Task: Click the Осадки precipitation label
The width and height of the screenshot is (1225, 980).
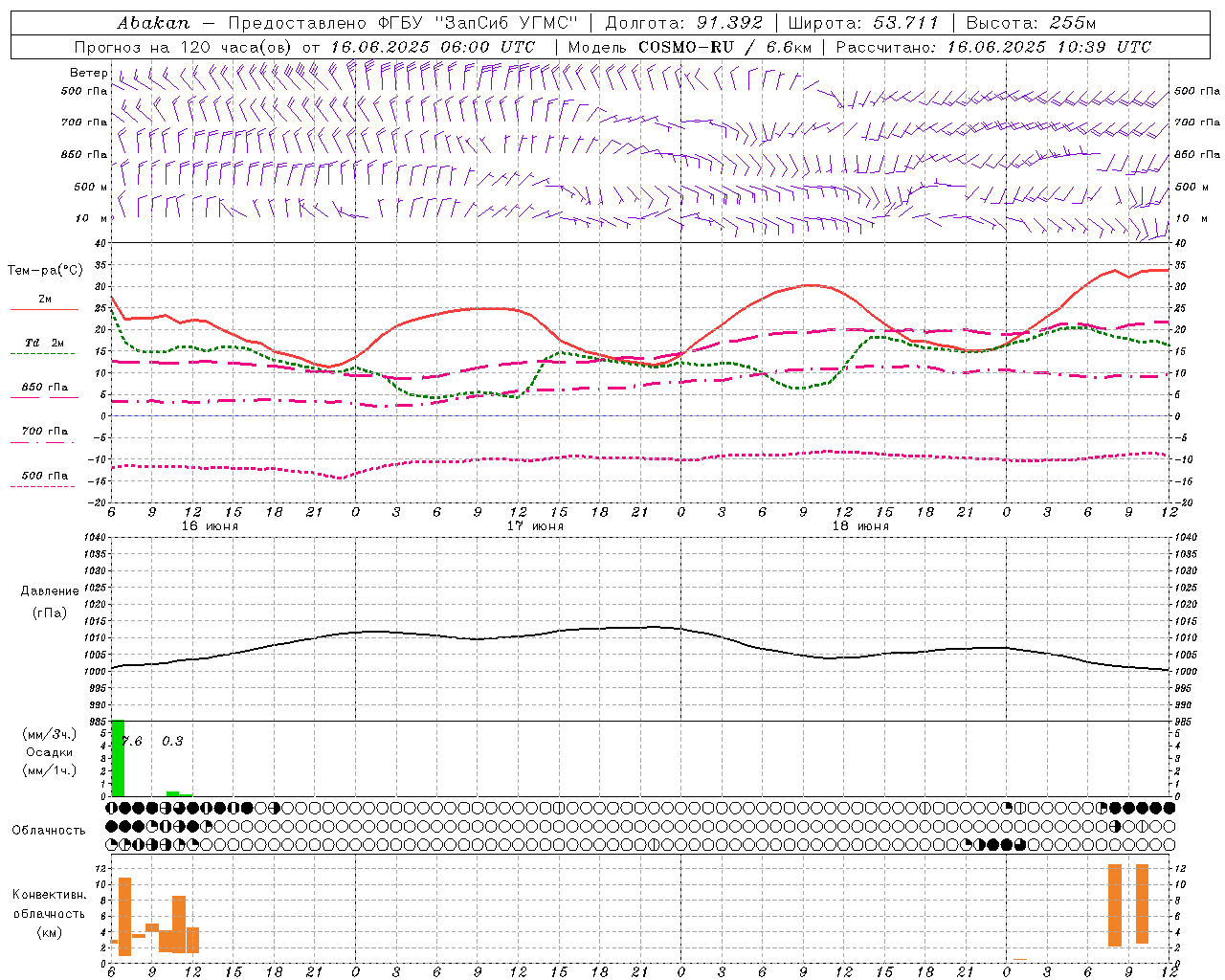Action: coord(50,753)
